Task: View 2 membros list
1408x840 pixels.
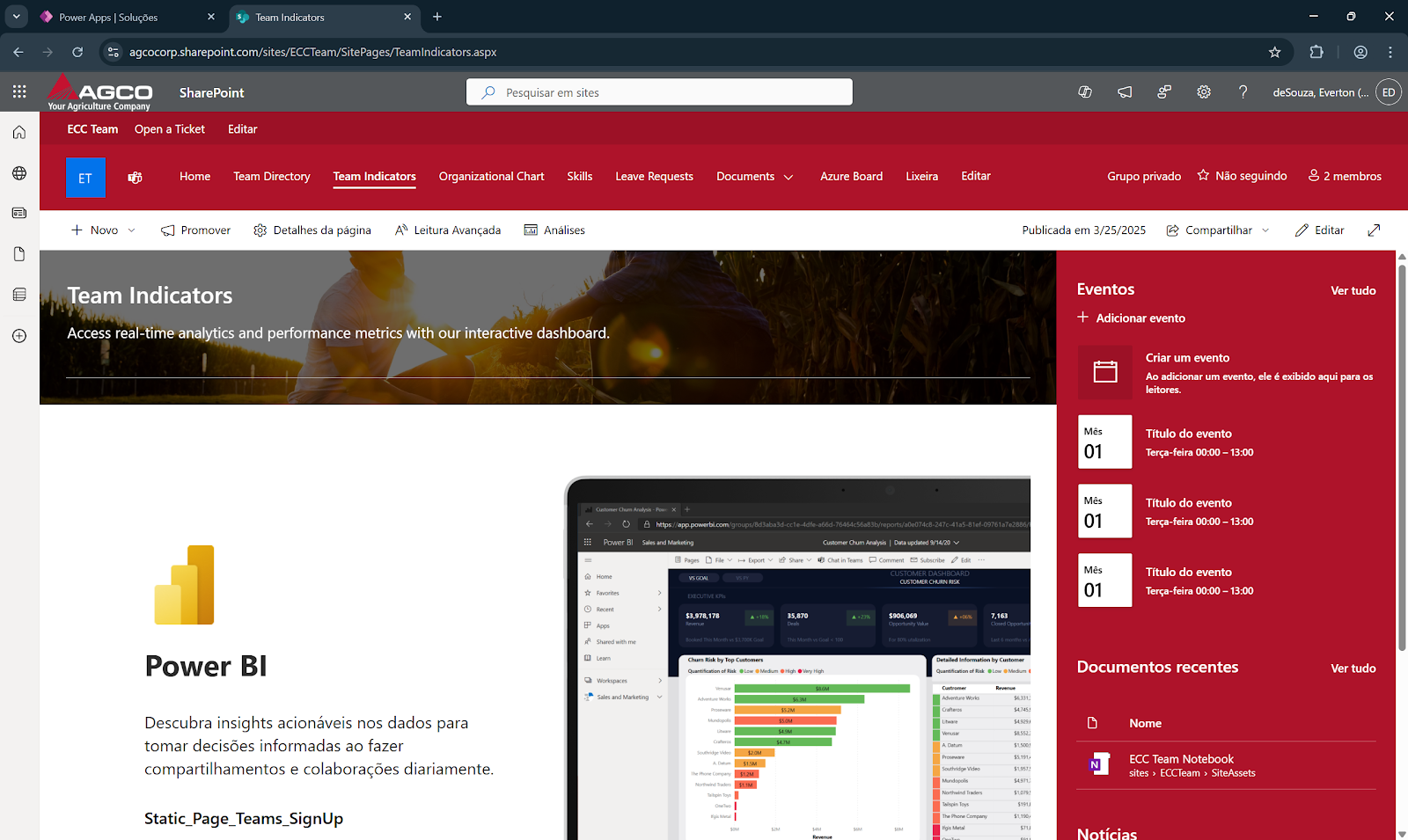Action: [1345, 176]
